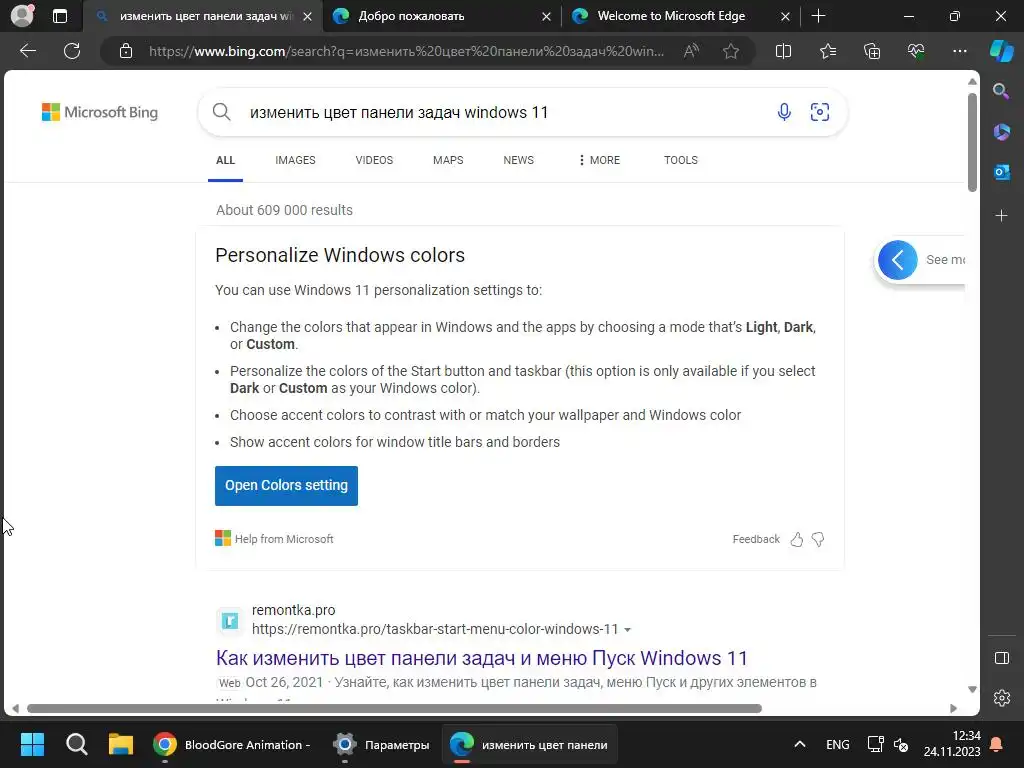Open TOOLS search filters
Screen dimensions: 1024x768
click(x=680, y=160)
